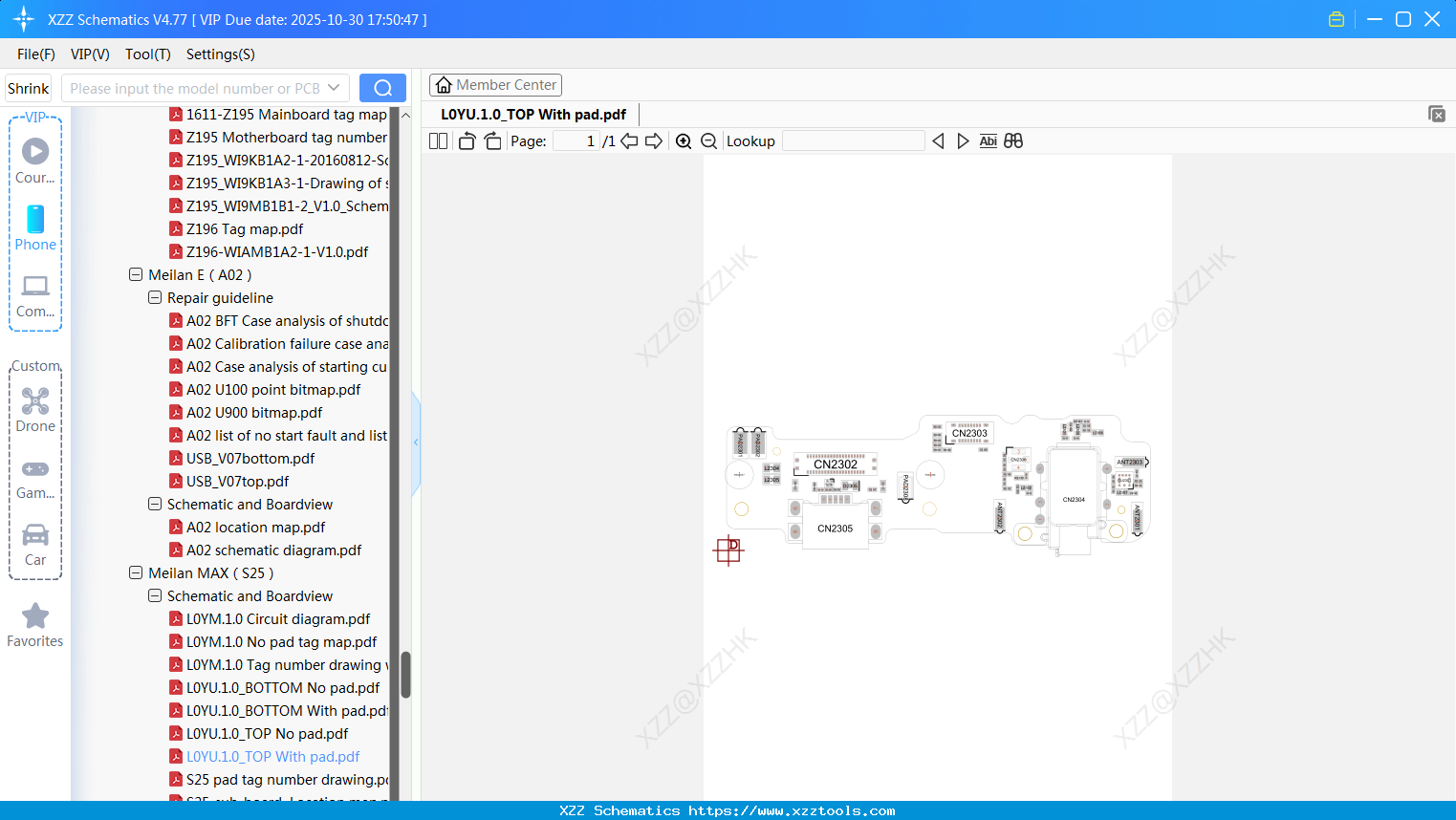This screenshot has width=1456, height=820.
Task: Find previous lookup result triangle
Action: point(938,141)
